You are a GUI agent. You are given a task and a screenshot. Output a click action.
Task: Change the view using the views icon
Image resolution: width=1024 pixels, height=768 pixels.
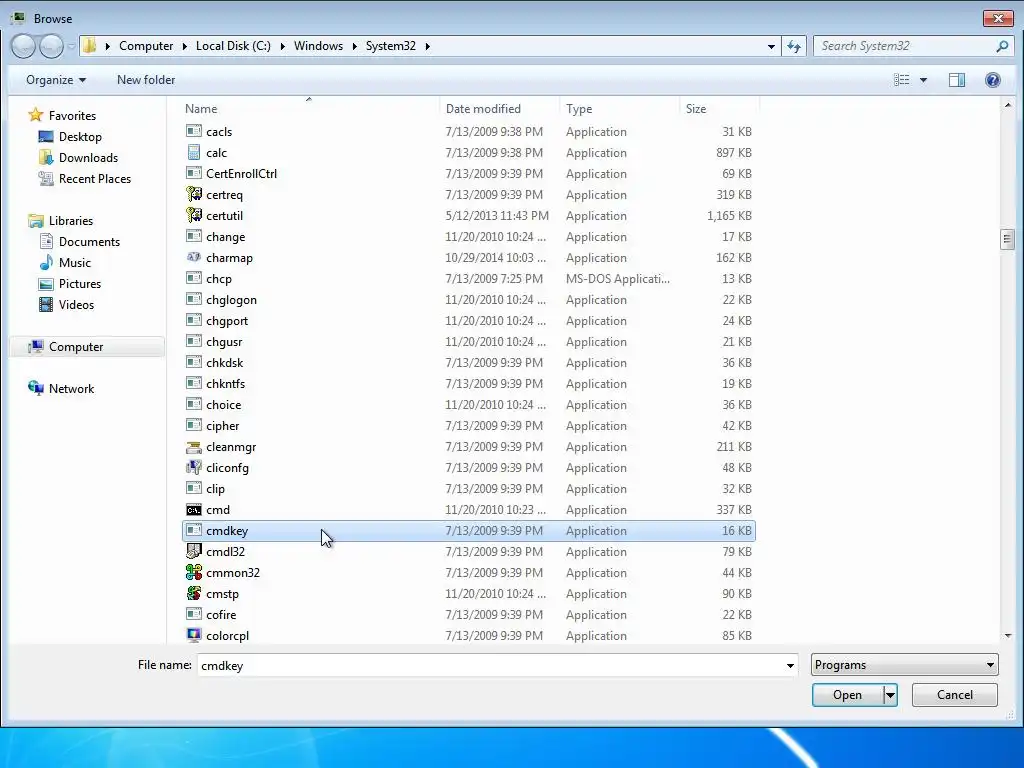pos(902,80)
